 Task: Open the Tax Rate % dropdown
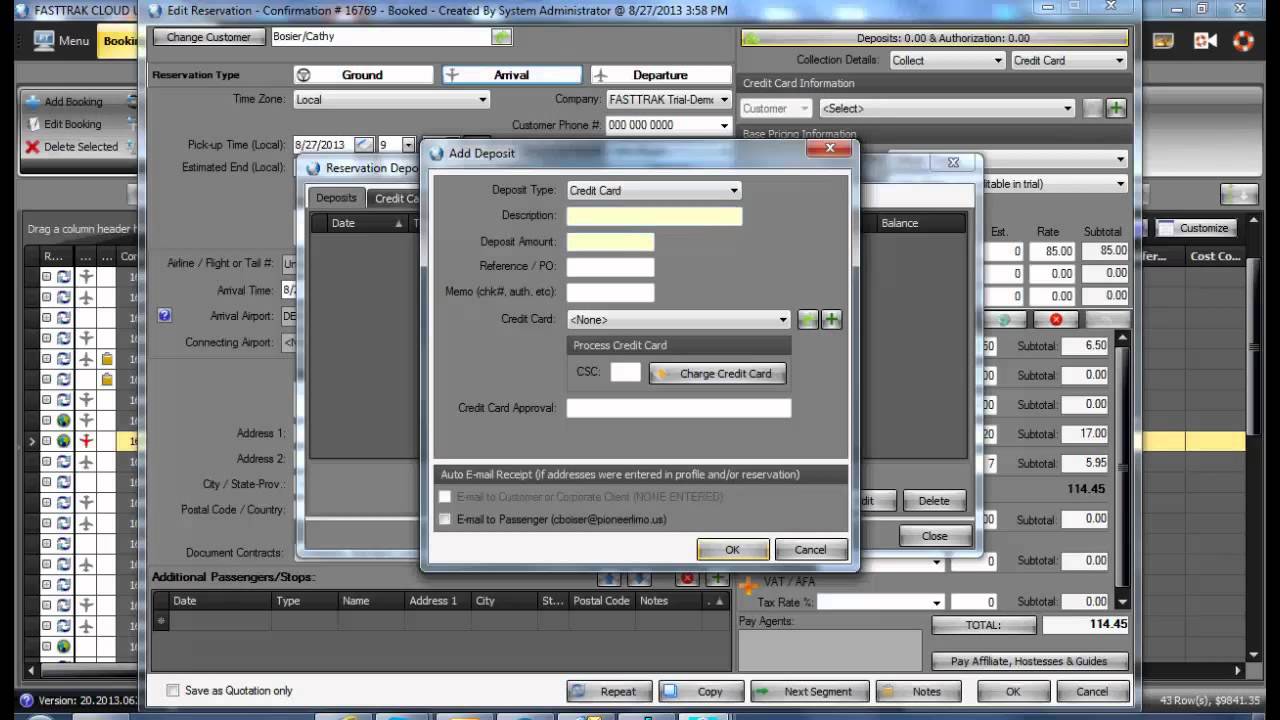pyautogui.click(x=880, y=602)
